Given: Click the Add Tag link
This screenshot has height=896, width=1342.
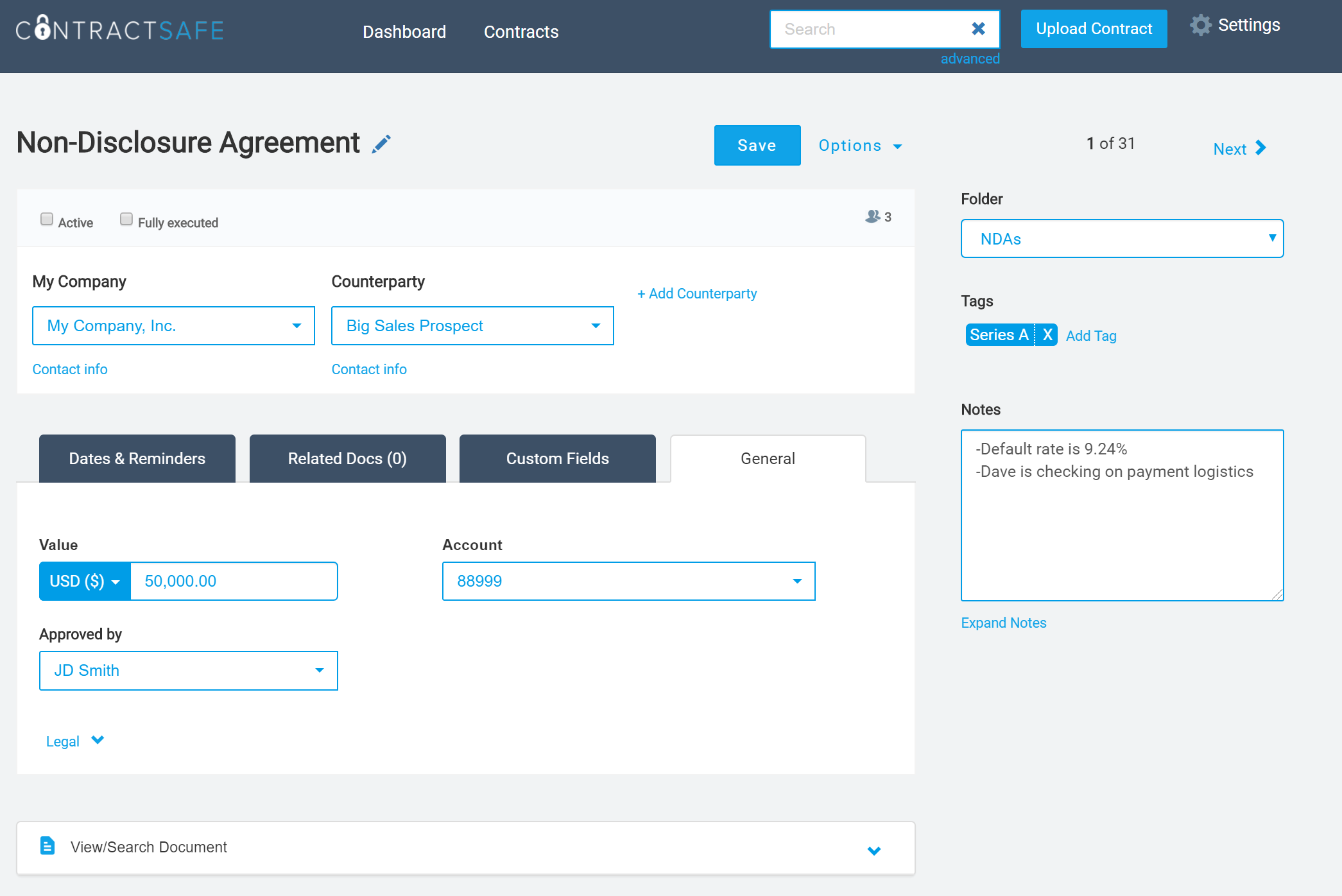Looking at the screenshot, I should click(1091, 336).
